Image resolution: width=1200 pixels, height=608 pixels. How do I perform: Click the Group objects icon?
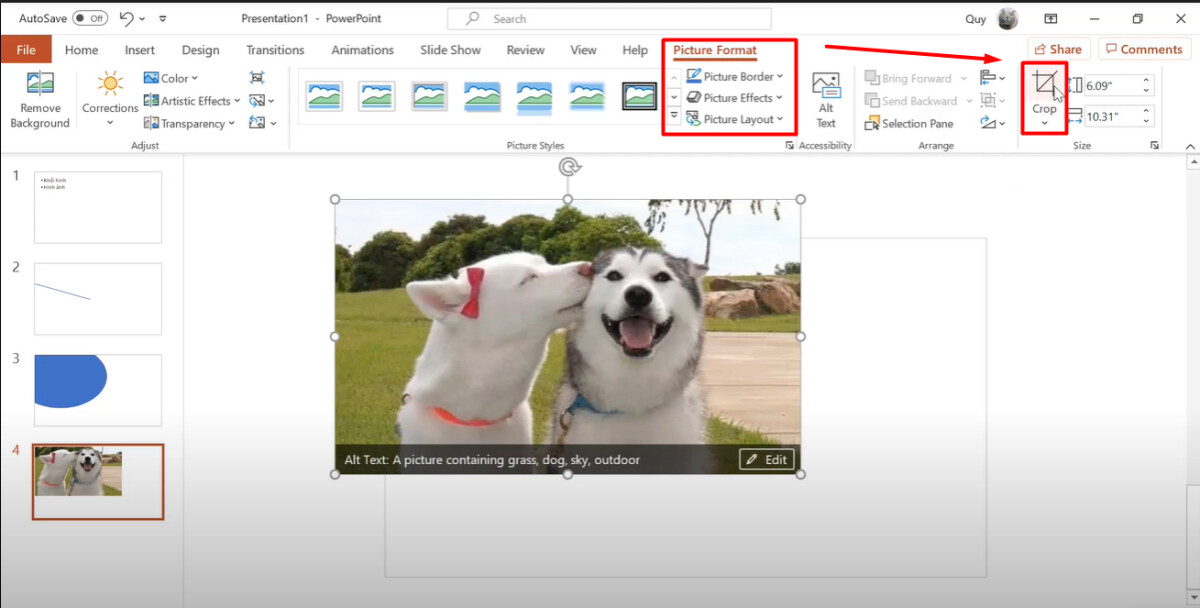point(990,100)
